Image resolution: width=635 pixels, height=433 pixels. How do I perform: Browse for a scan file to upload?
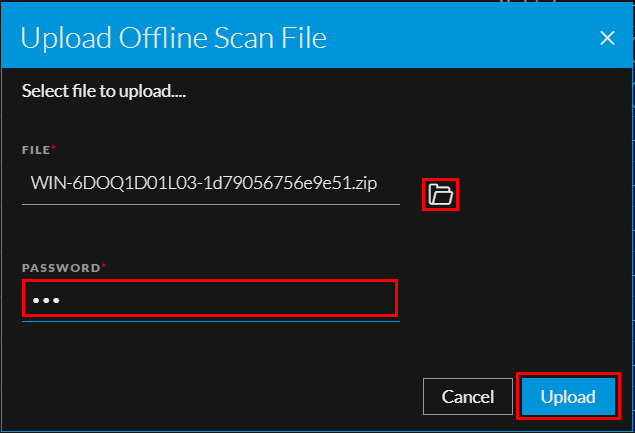pyautogui.click(x=441, y=194)
